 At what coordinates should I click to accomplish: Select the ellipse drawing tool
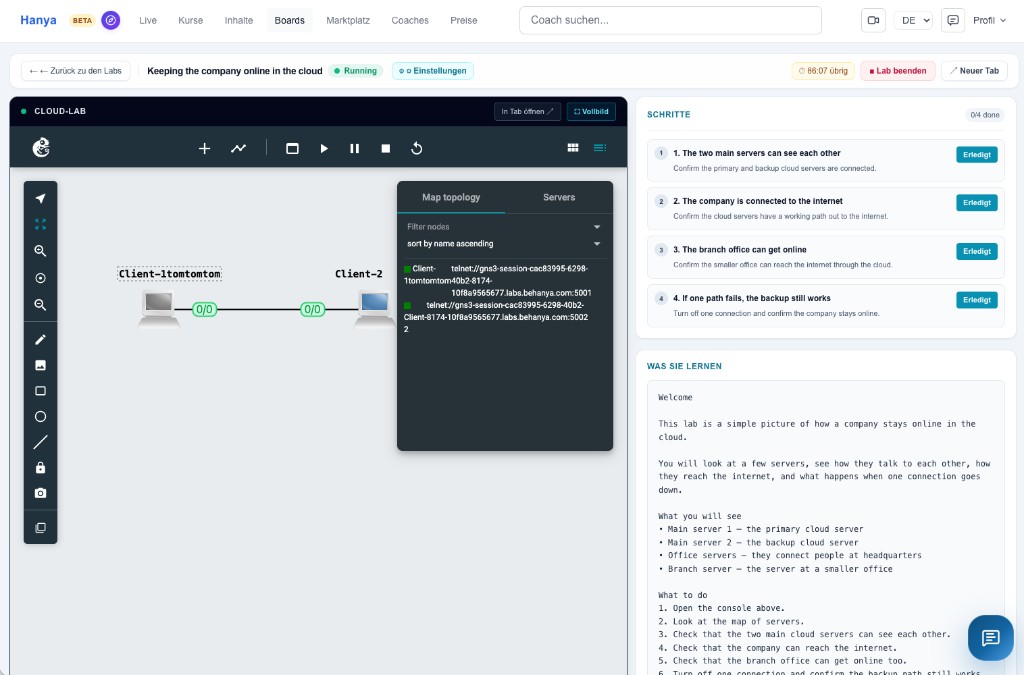click(x=40, y=416)
